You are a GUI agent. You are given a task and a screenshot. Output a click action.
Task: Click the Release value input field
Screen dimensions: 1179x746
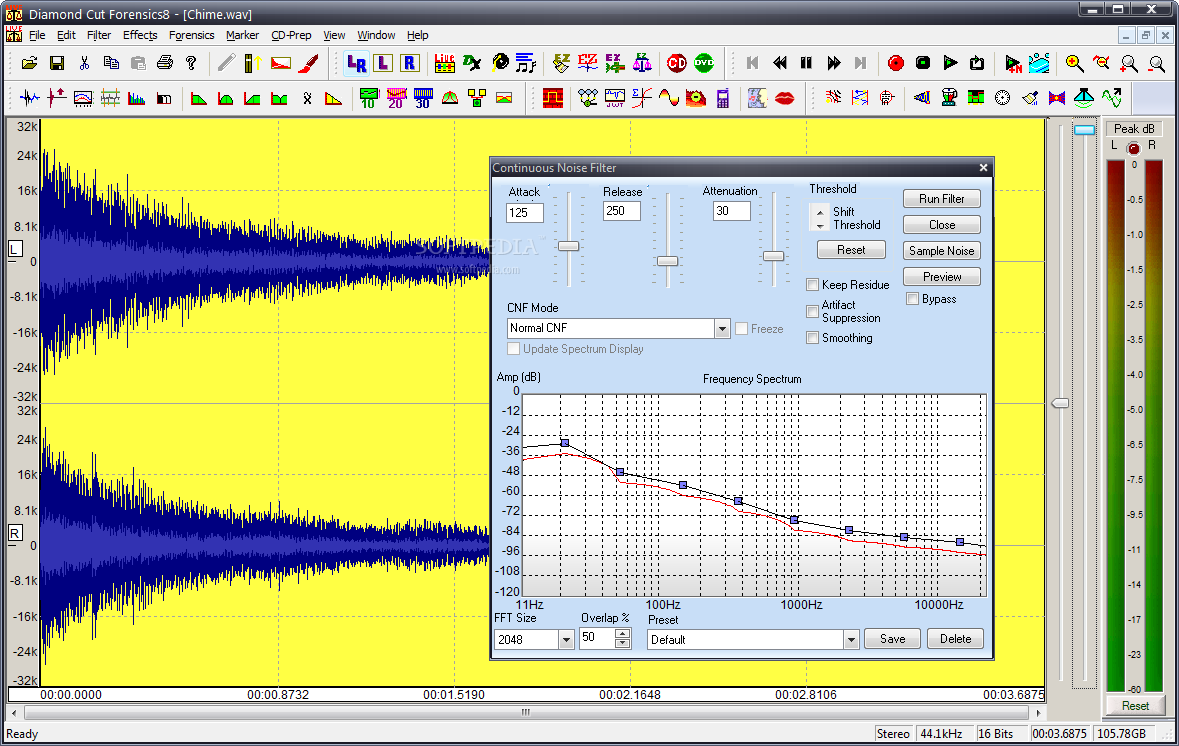click(x=622, y=211)
